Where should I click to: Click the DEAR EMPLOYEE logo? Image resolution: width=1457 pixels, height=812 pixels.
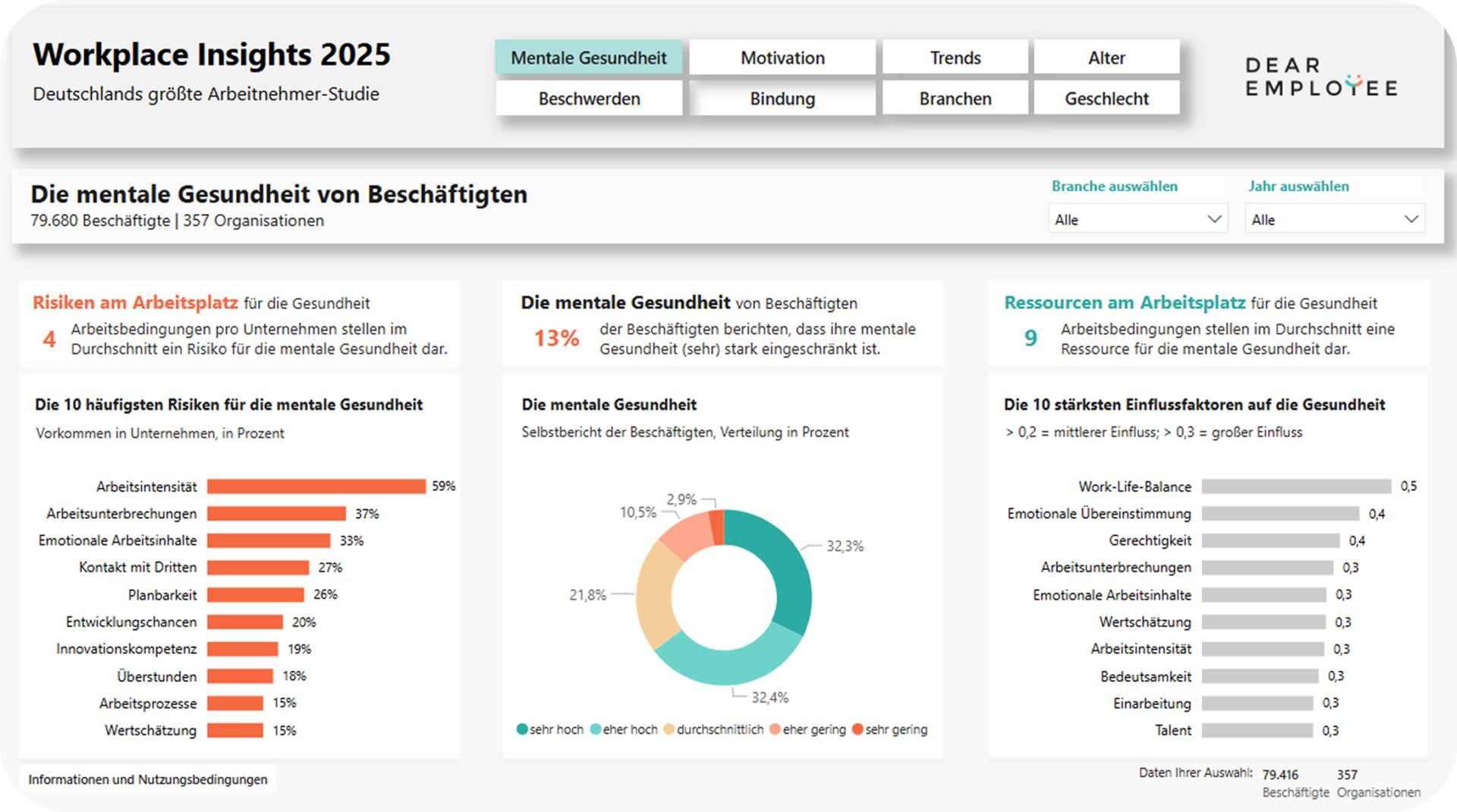1320,77
